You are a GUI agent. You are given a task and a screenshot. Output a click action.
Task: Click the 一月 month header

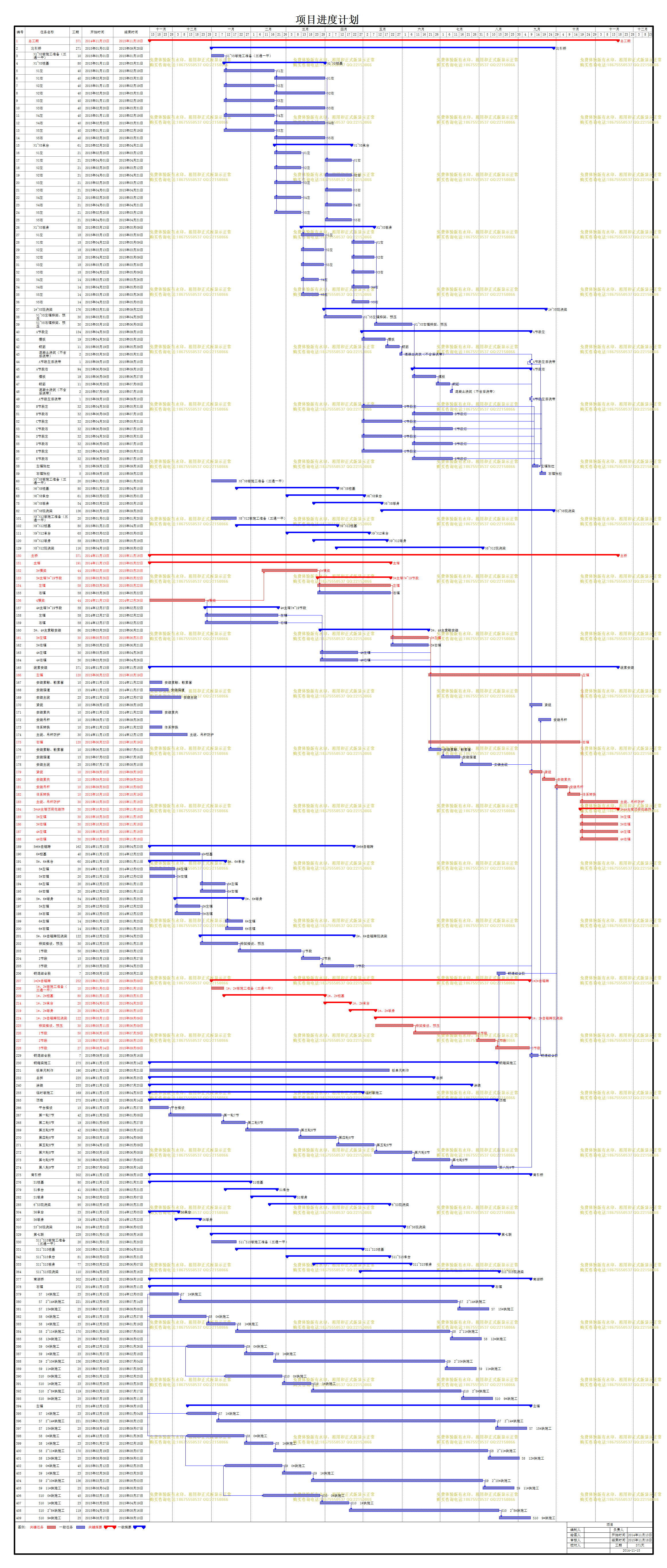click(231, 29)
